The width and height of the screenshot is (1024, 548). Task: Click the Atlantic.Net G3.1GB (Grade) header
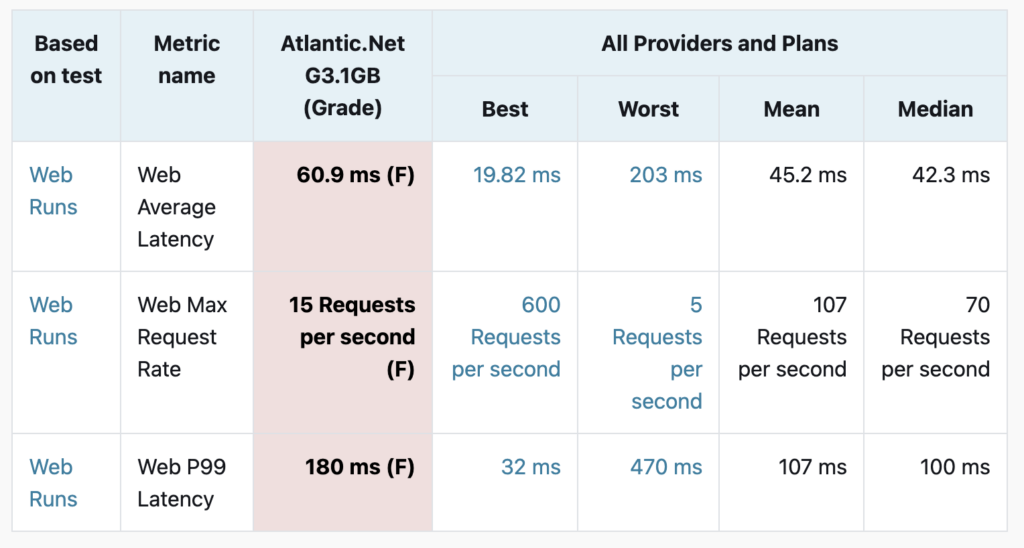(343, 76)
